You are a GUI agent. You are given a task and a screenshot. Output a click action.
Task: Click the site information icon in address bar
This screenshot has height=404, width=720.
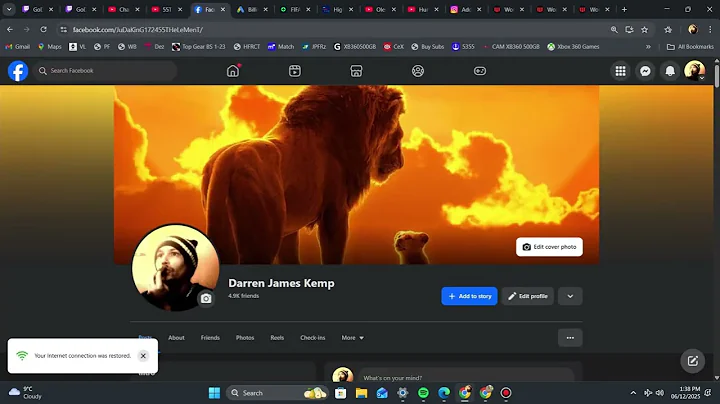tap(64, 29)
